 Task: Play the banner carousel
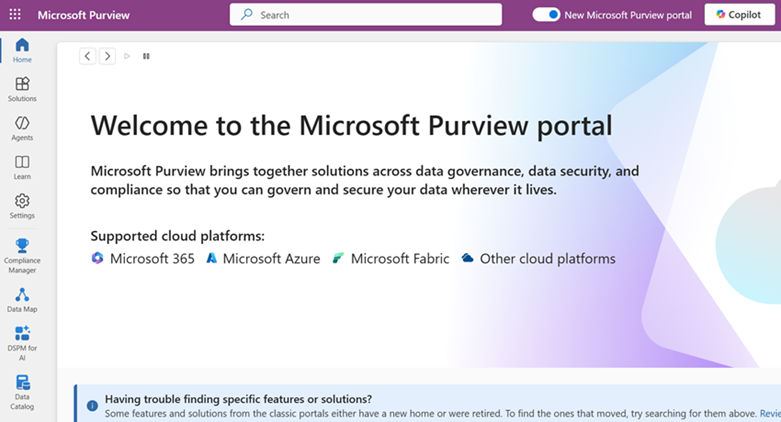tap(127, 56)
